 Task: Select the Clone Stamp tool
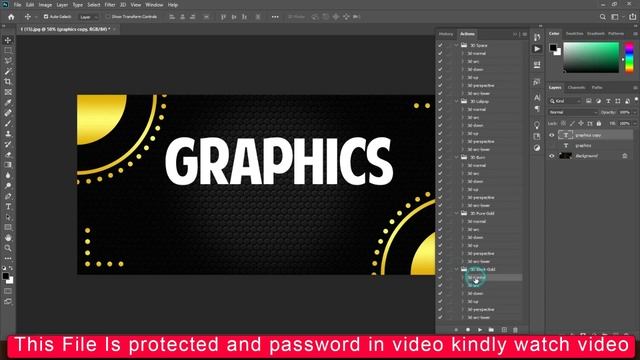8,133
